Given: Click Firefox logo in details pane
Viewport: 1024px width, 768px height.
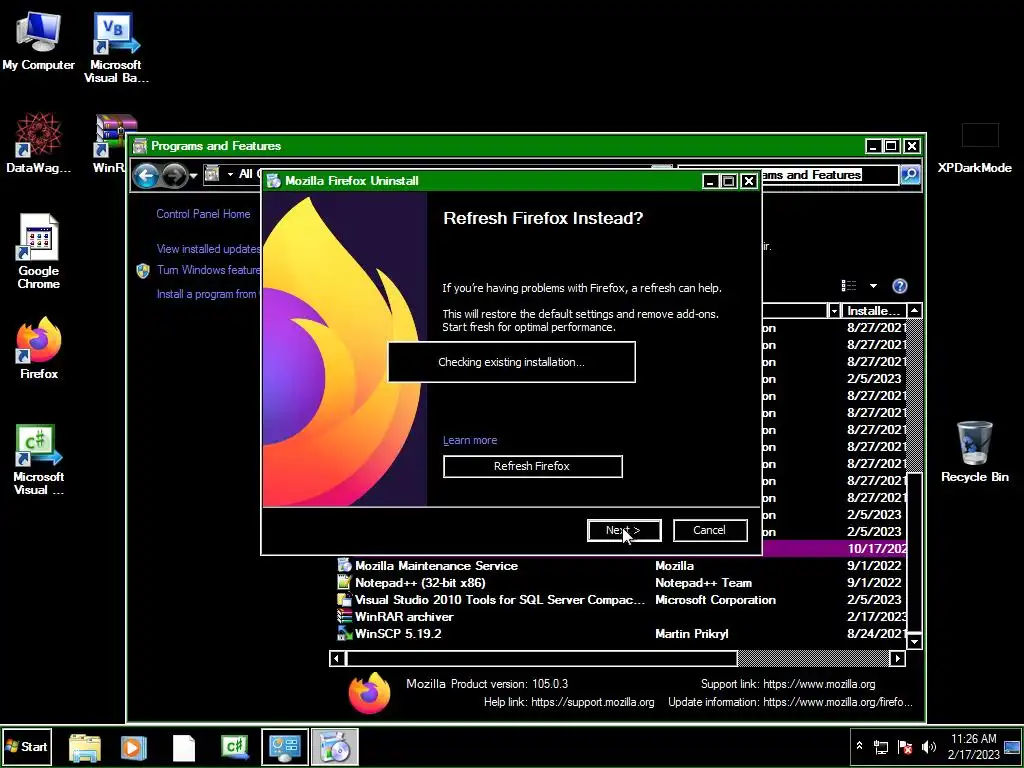Looking at the screenshot, I should [369, 694].
